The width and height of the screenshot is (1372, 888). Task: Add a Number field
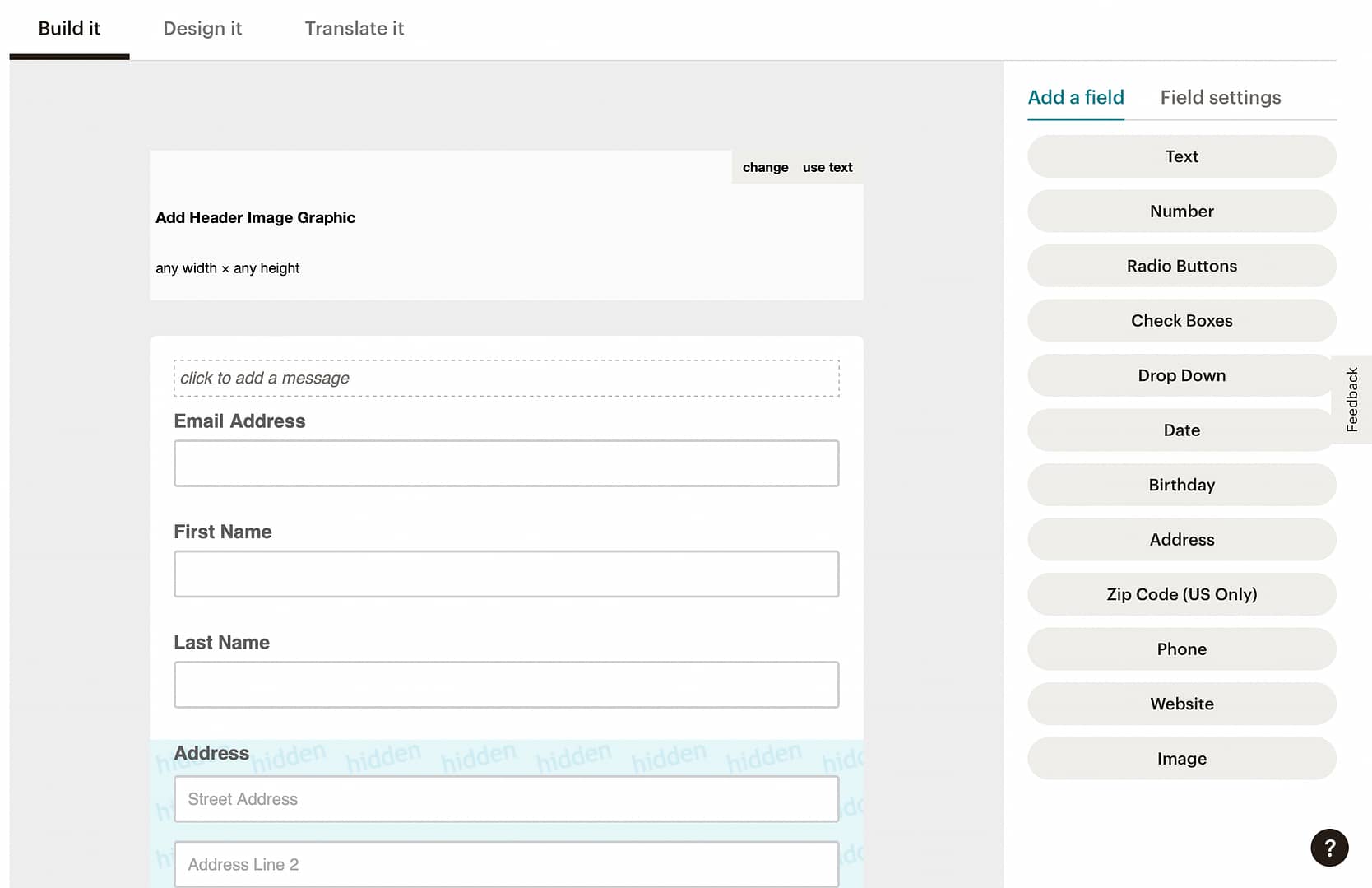point(1182,212)
